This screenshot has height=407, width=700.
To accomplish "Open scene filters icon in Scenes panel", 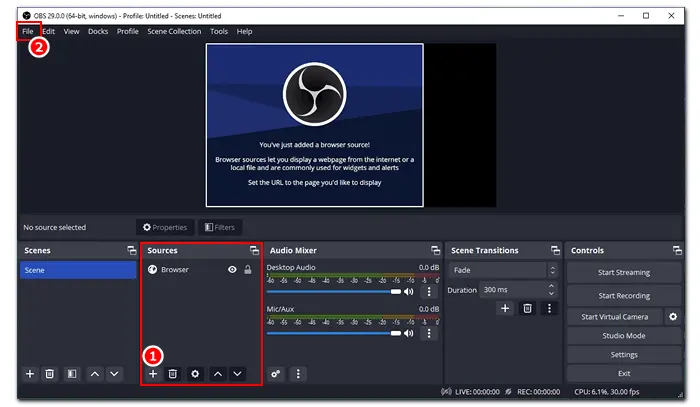I will [x=72, y=374].
